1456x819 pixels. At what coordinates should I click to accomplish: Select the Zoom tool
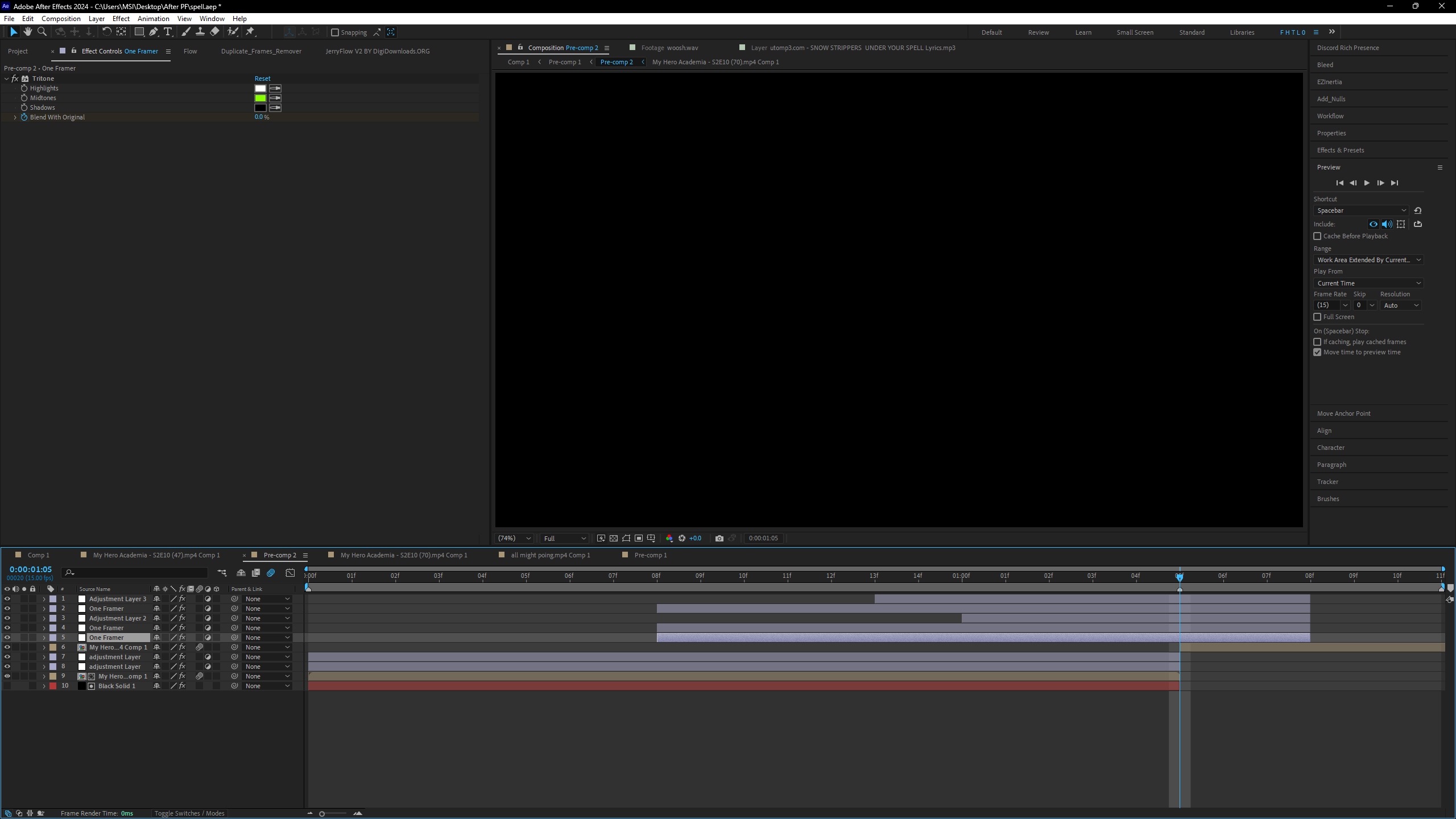42,32
